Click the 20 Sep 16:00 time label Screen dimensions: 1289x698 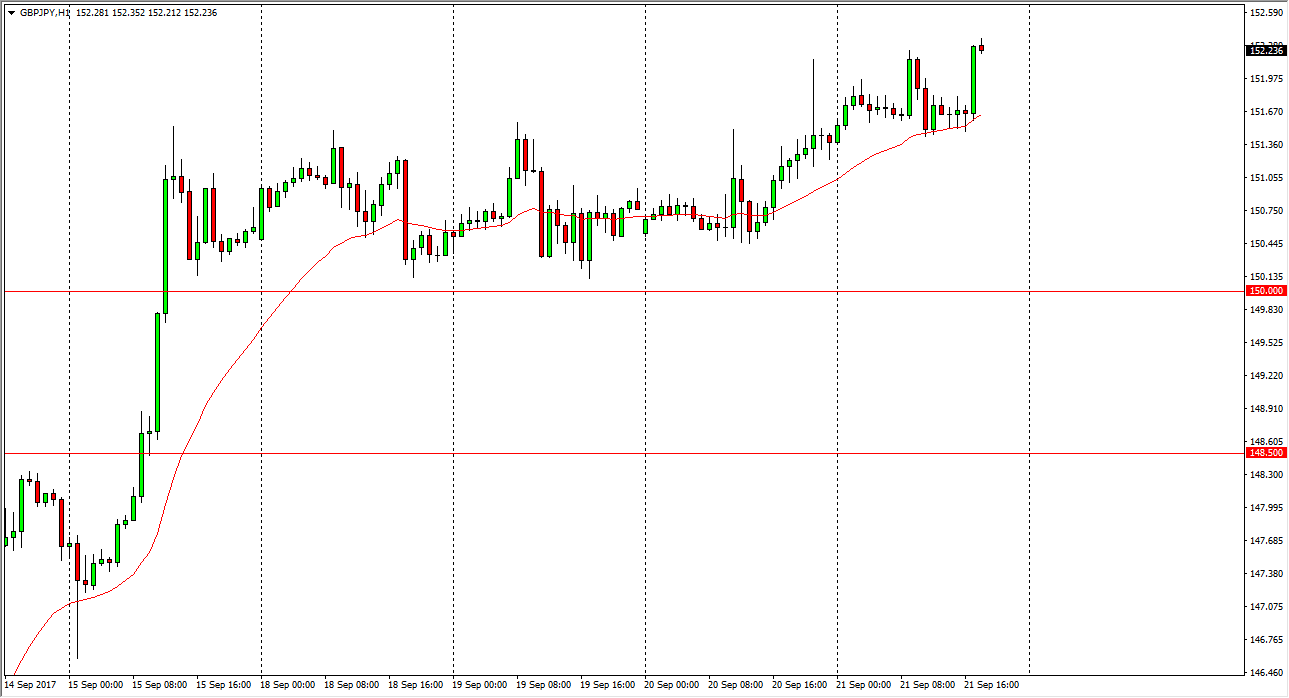[x=801, y=685]
